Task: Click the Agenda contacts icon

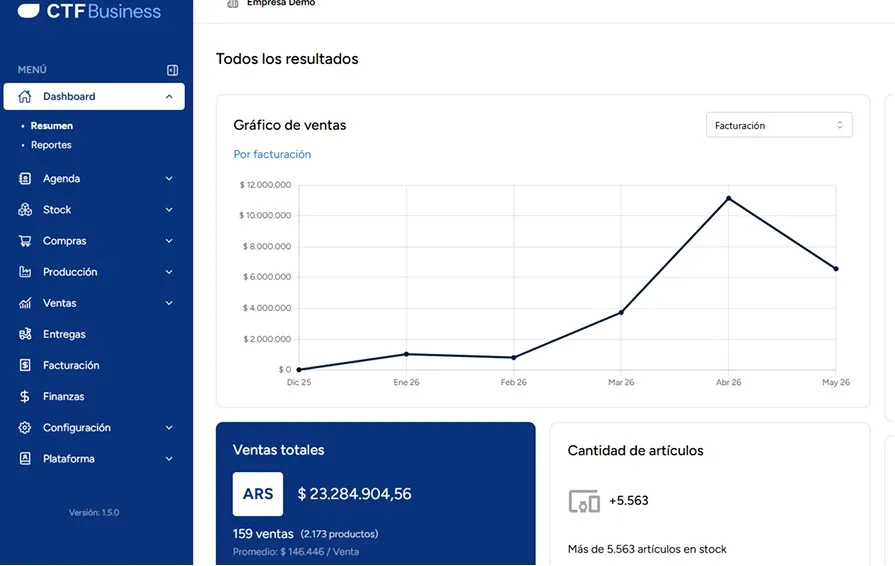Action: coord(25,179)
